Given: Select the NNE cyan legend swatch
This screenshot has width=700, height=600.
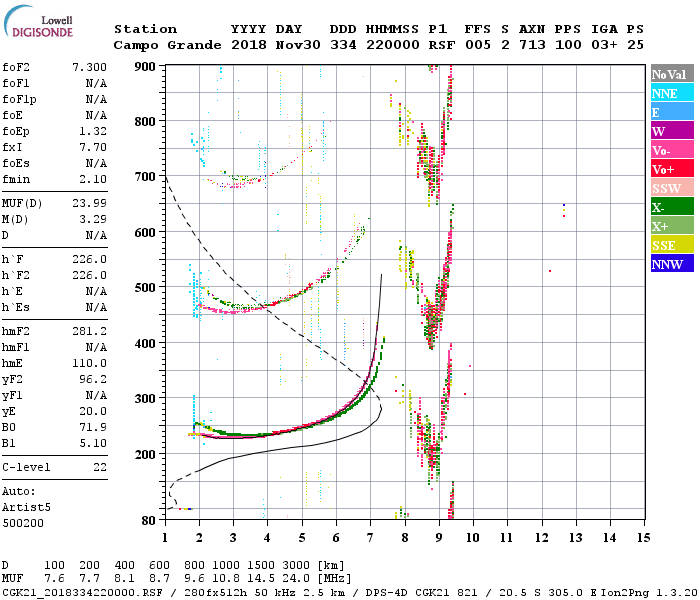Looking at the screenshot, I should coord(672,93).
